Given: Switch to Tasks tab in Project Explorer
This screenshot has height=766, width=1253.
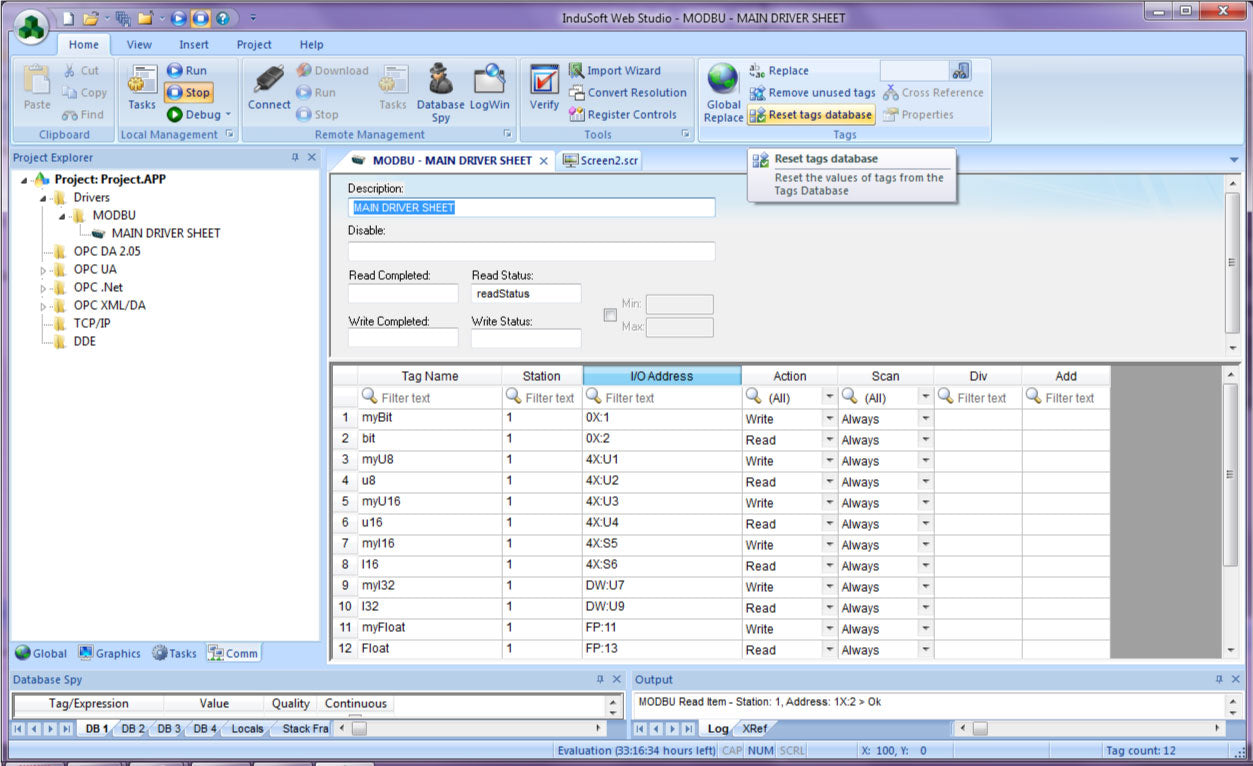Looking at the screenshot, I should click(174, 653).
